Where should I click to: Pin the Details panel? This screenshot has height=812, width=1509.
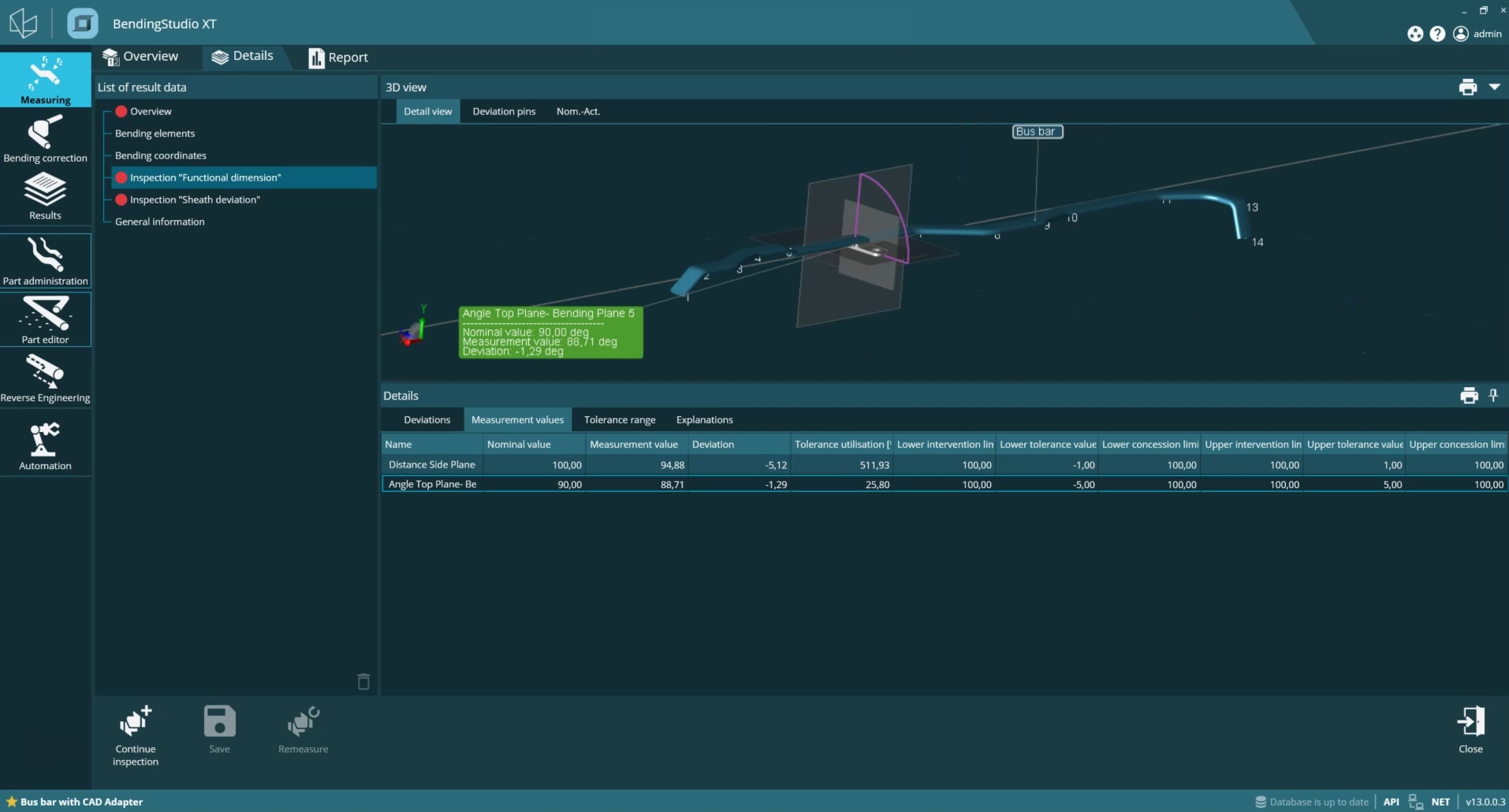click(1492, 396)
